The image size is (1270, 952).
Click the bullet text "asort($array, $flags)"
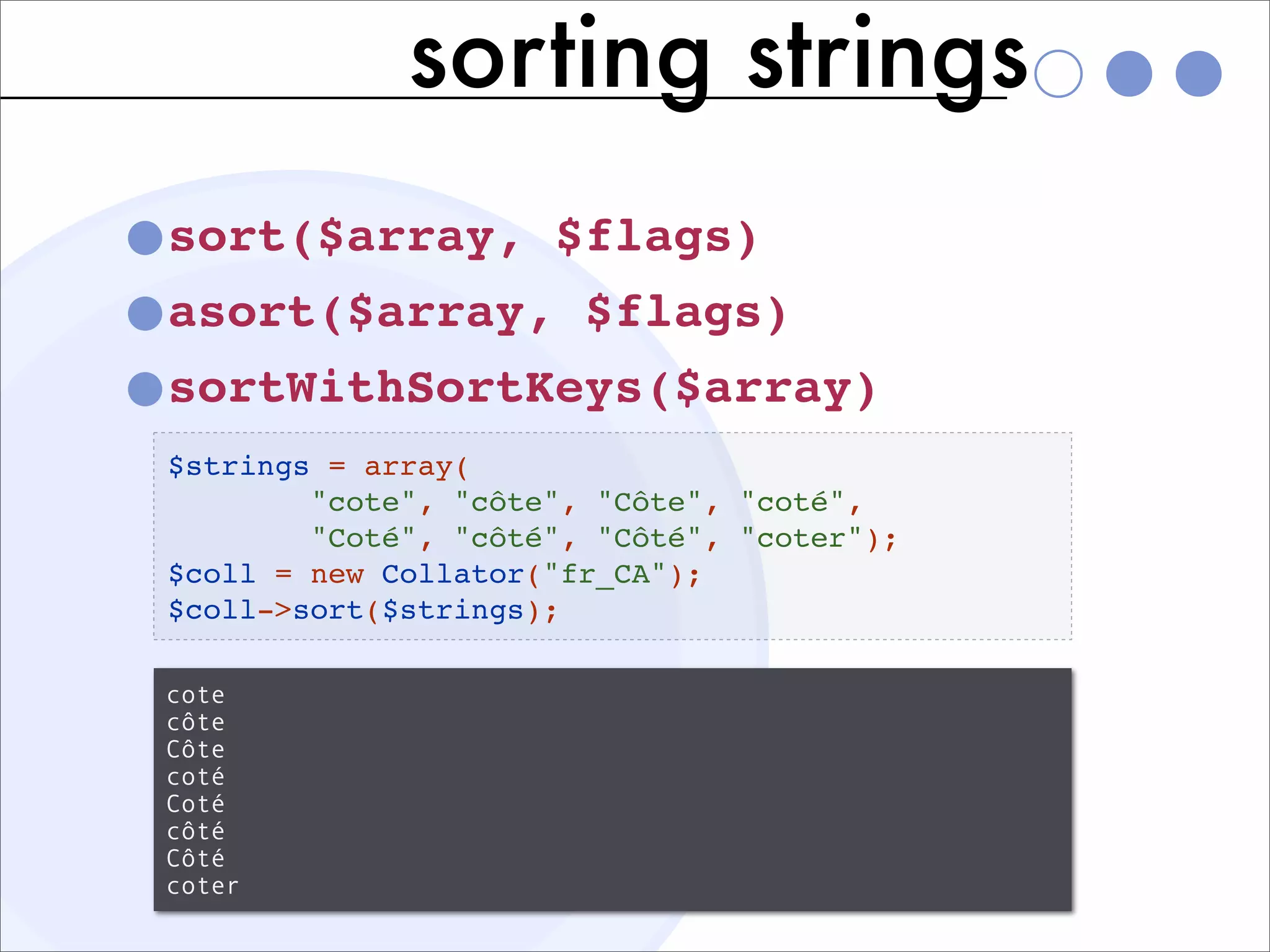tap(477, 314)
